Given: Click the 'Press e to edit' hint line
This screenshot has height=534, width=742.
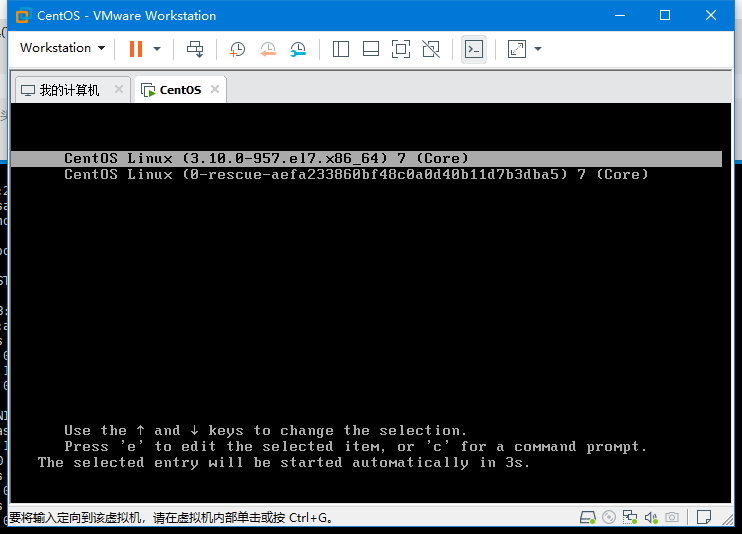Looking at the screenshot, I should (x=355, y=446).
